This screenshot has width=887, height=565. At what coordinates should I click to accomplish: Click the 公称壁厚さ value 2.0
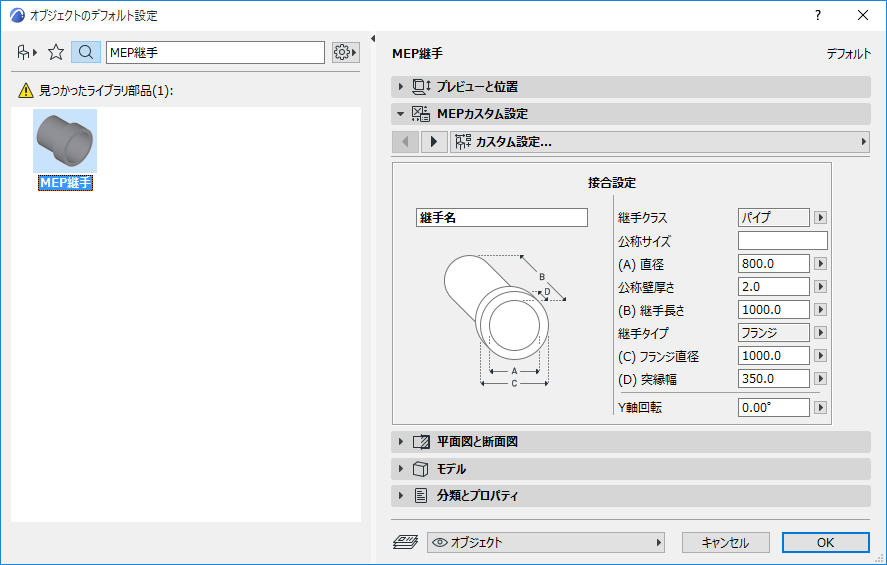pyautogui.click(x=773, y=287)
